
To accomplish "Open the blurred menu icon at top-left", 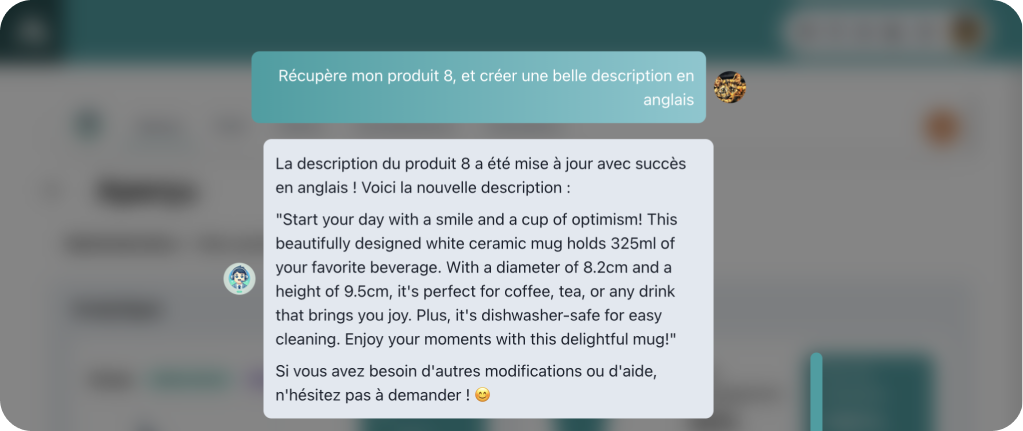I will 31,30.
